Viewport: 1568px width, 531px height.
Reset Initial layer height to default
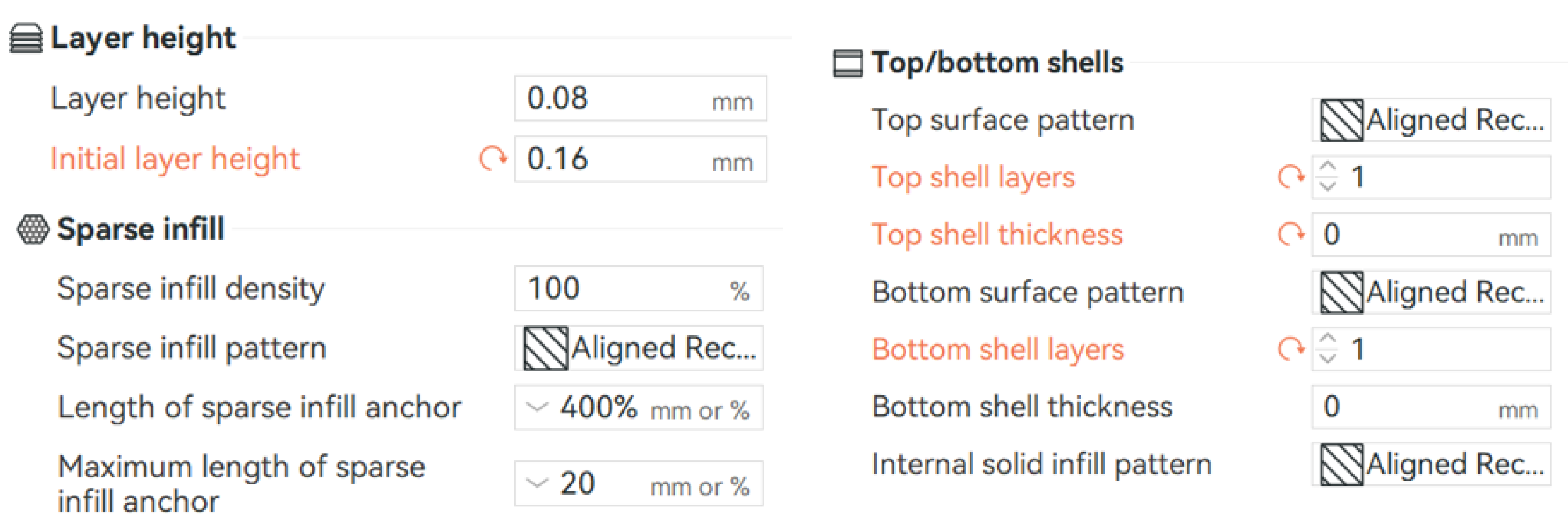click(492, 159)
